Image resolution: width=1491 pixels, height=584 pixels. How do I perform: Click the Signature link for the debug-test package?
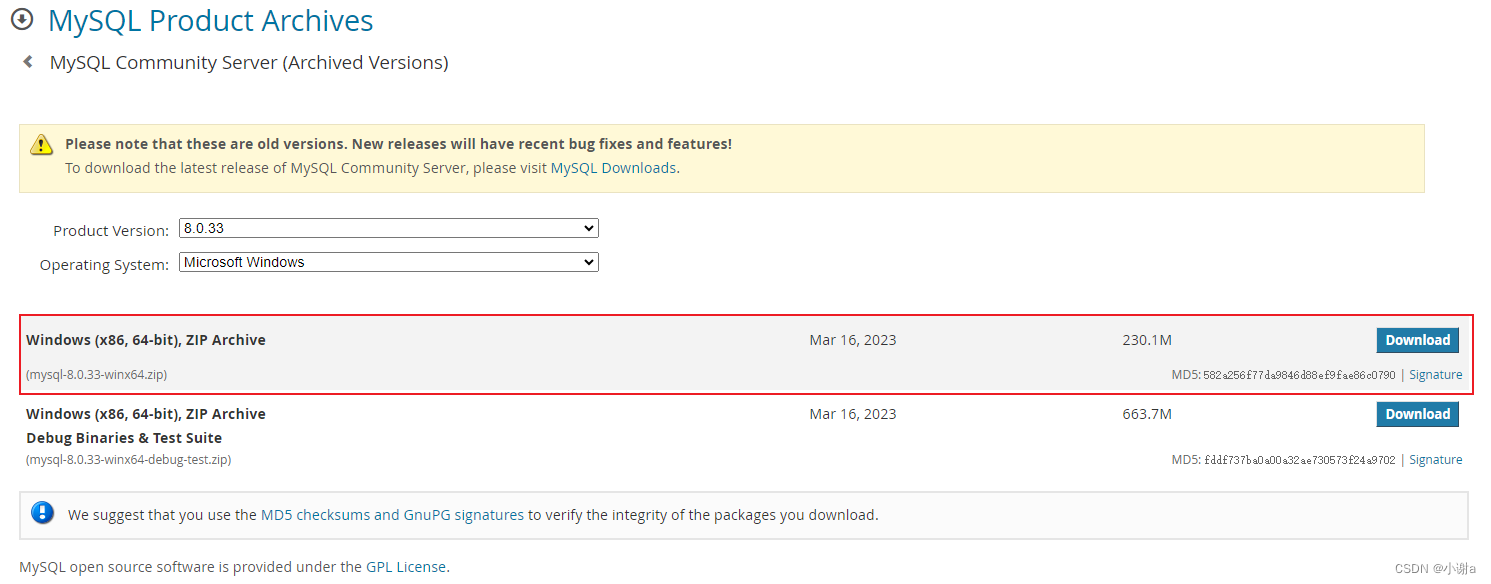pos(1436,459)
